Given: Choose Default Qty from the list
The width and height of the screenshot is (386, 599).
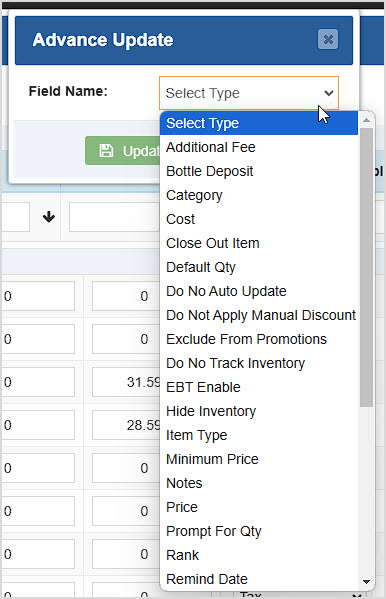Looking at the screenshot, I should coord(259,267).
